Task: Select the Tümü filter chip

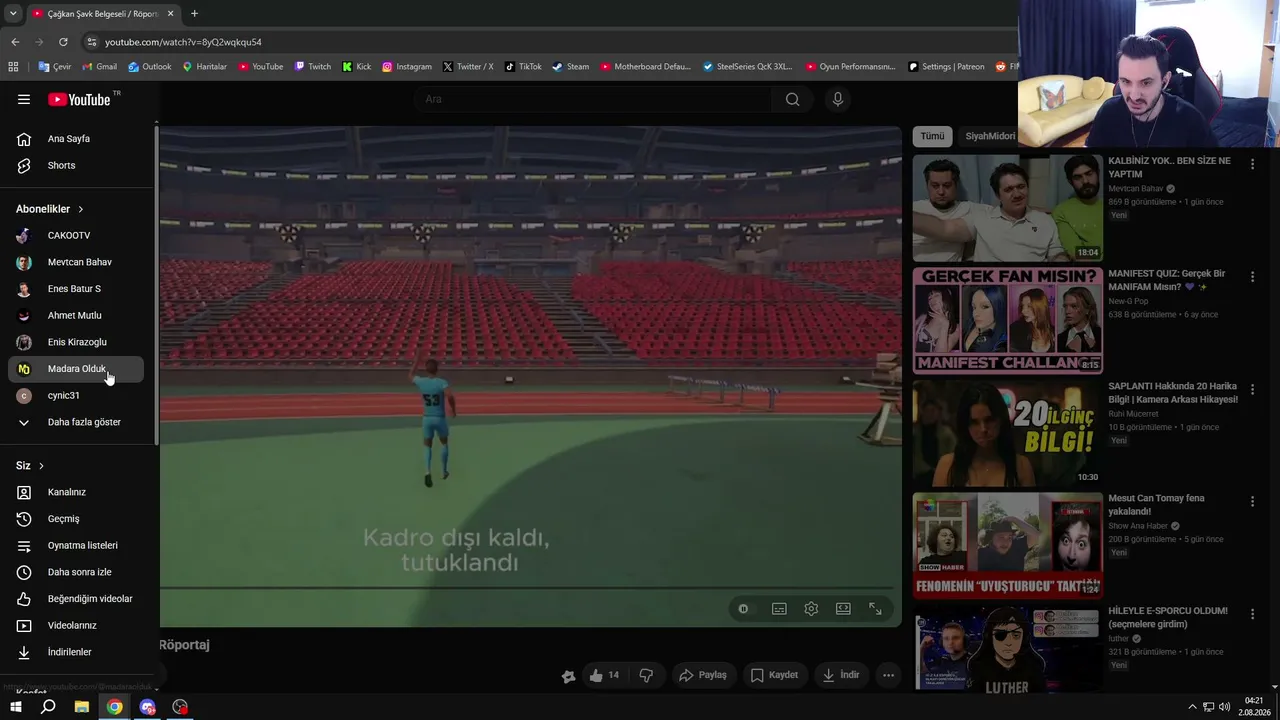Action: (x=932, y=136)
